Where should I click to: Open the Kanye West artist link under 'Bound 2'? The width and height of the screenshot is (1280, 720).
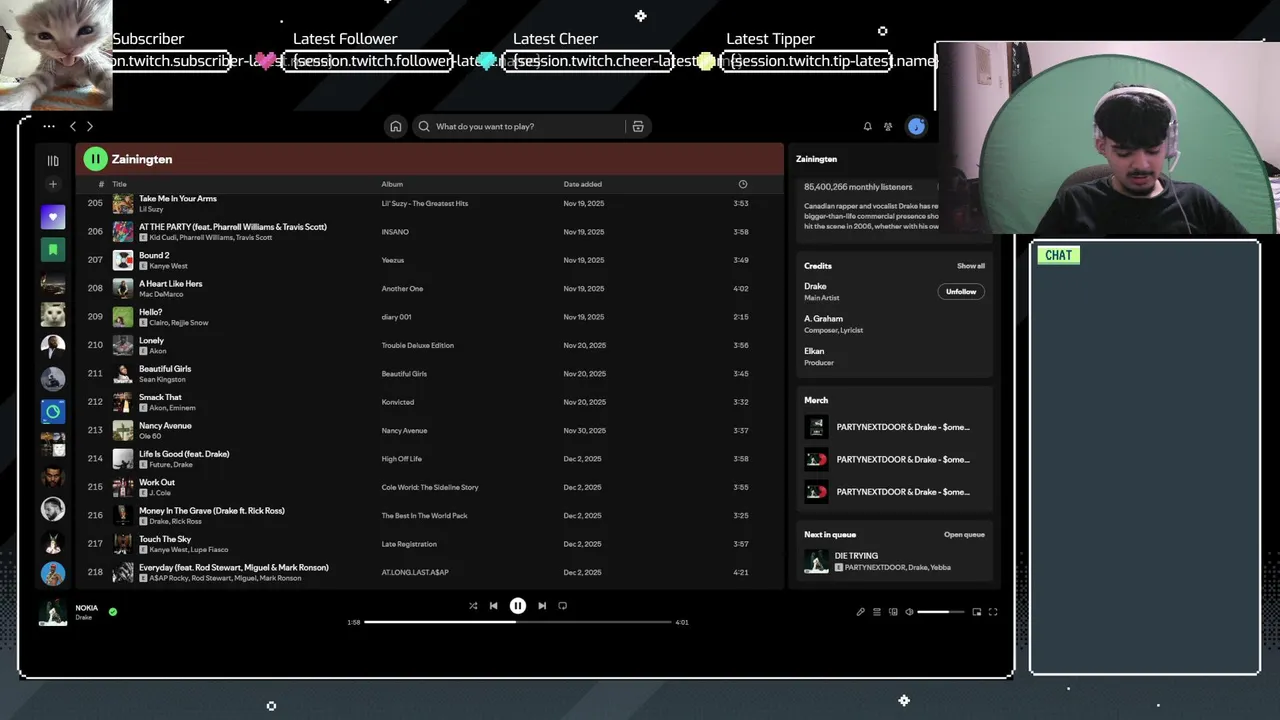pyautogui.click(x=168, y=266)
